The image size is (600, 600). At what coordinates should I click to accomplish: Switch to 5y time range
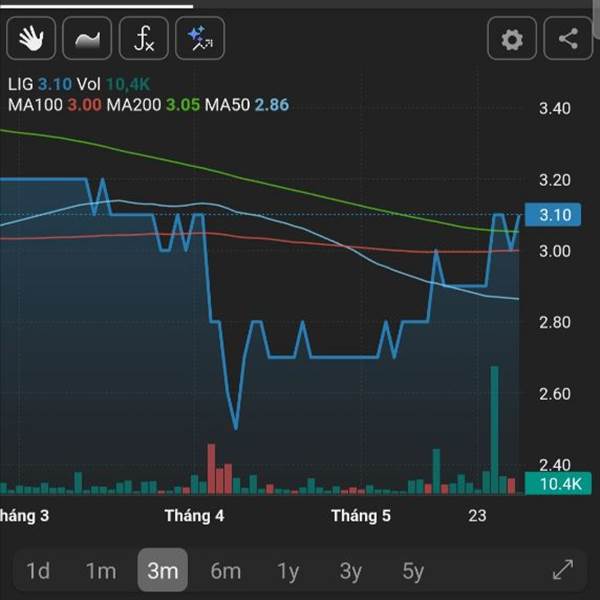(x=413, y=571)
